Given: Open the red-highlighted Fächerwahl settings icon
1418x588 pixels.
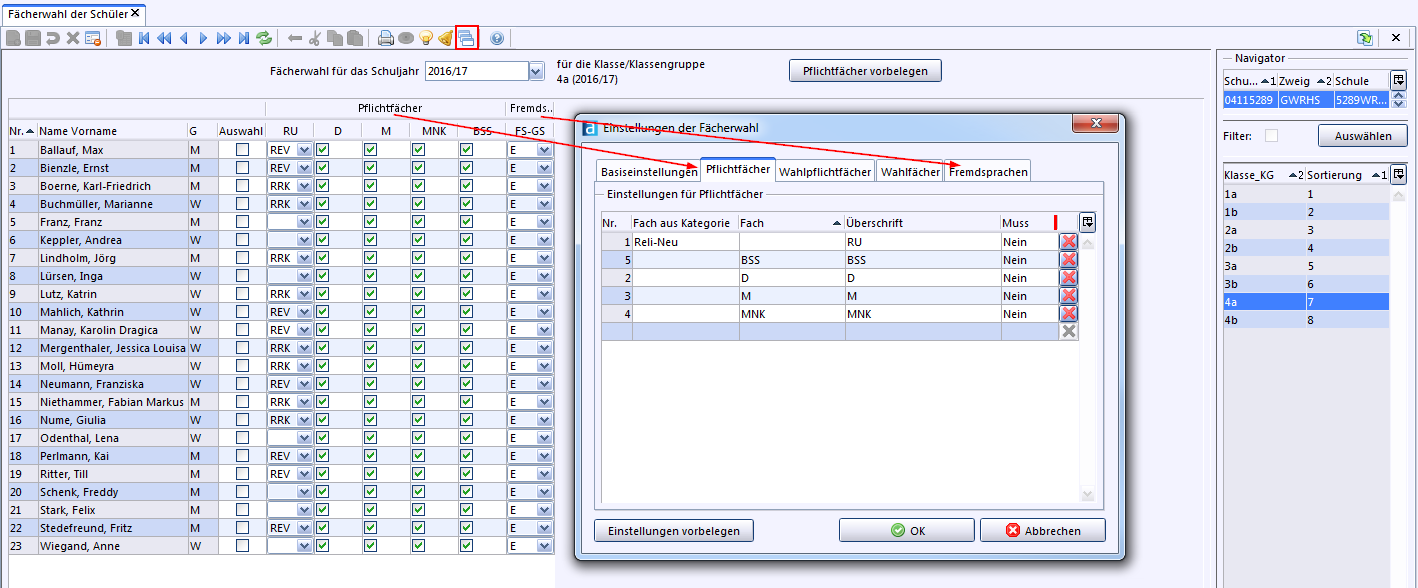Looking at the screenshot, I should [467, 38].
